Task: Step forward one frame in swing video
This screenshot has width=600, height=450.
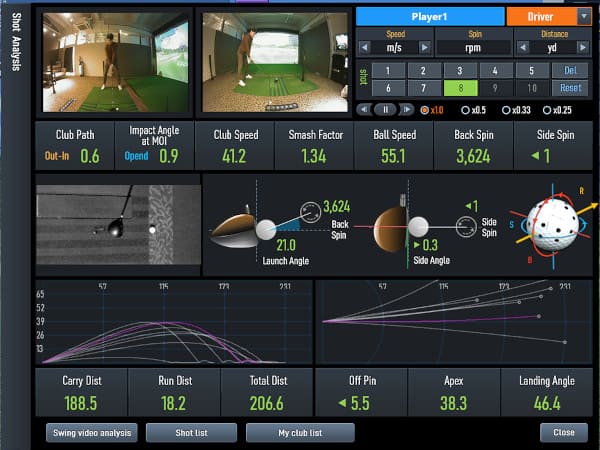Action: point(404,109)
